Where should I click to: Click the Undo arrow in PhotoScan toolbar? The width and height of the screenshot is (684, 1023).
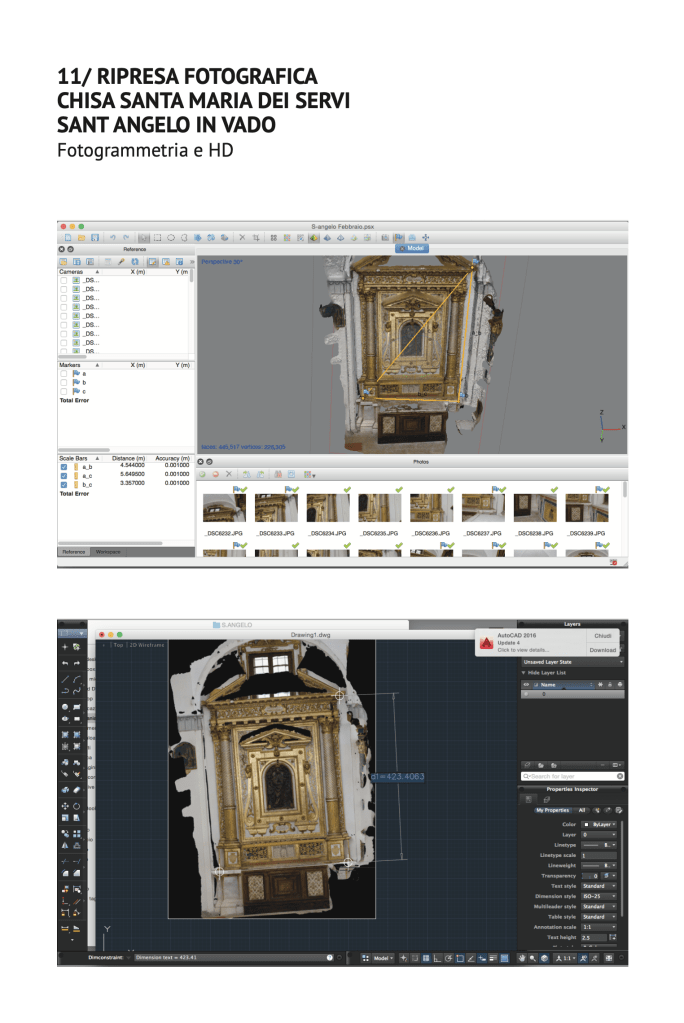point(113,238)
